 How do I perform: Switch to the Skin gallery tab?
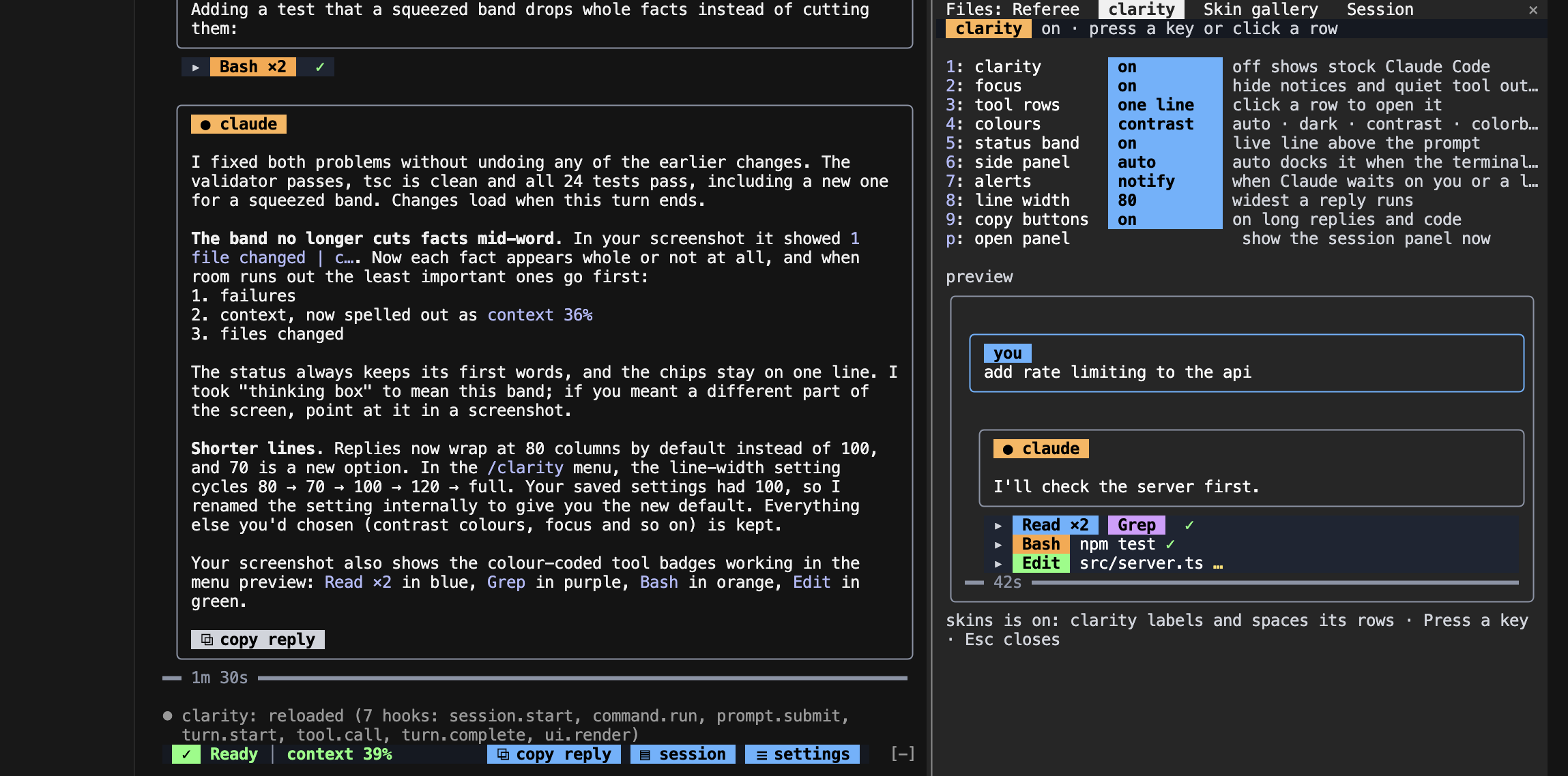click(1261, 10)
